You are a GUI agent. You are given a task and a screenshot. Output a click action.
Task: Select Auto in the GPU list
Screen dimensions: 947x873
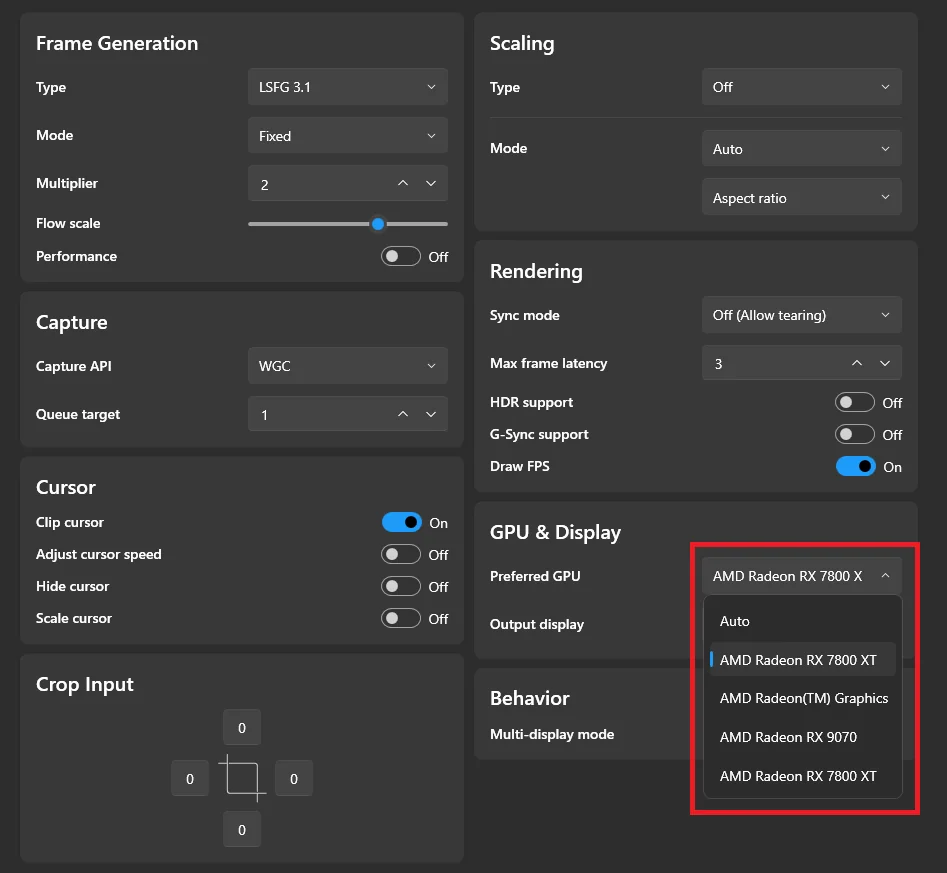pos(803,621)
